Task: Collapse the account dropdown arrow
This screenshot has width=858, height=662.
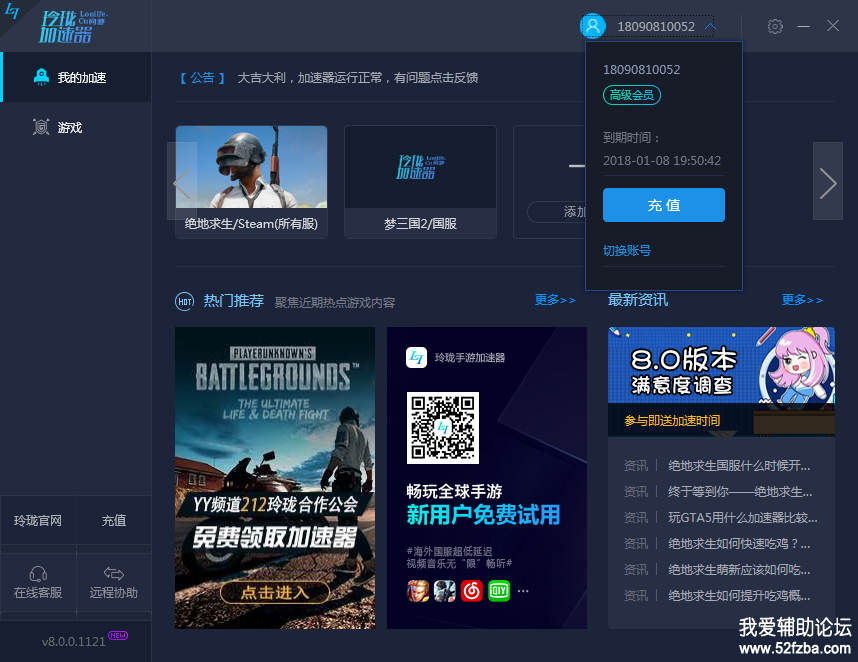Action: (710, 26)
